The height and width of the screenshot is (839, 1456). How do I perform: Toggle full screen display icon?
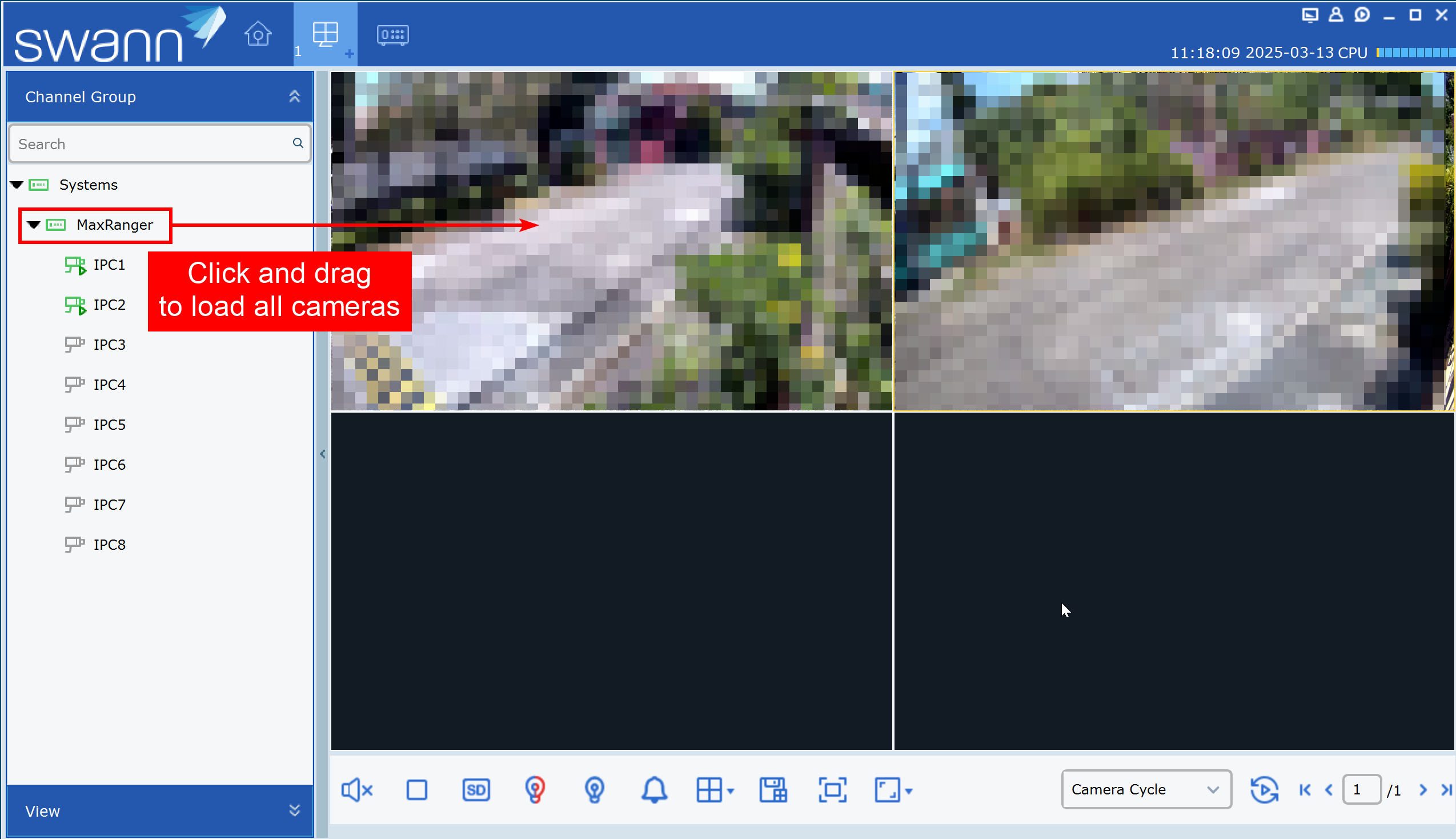click(x=832, y=790)
